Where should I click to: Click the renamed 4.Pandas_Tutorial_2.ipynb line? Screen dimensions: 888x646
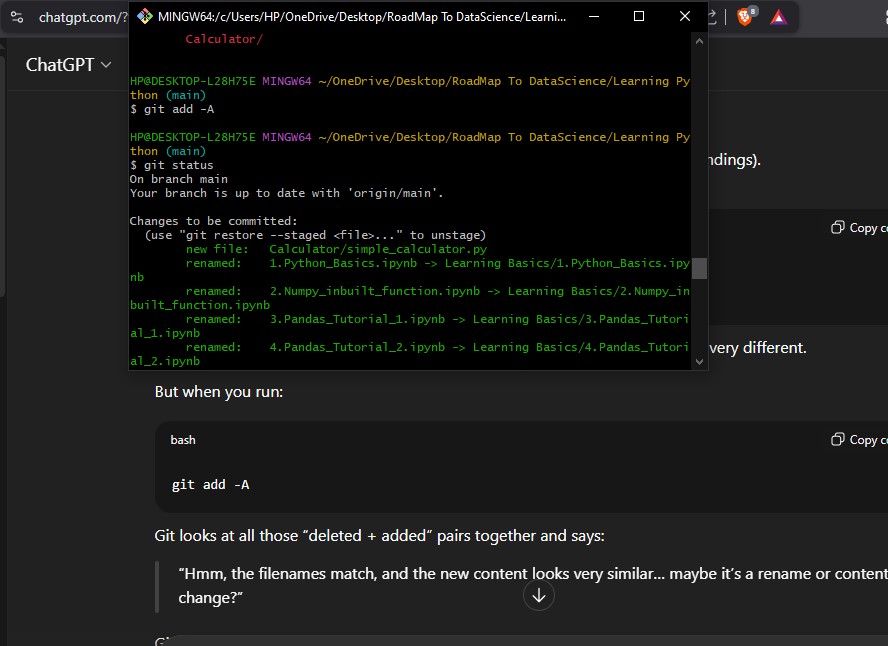pos(410,354)
